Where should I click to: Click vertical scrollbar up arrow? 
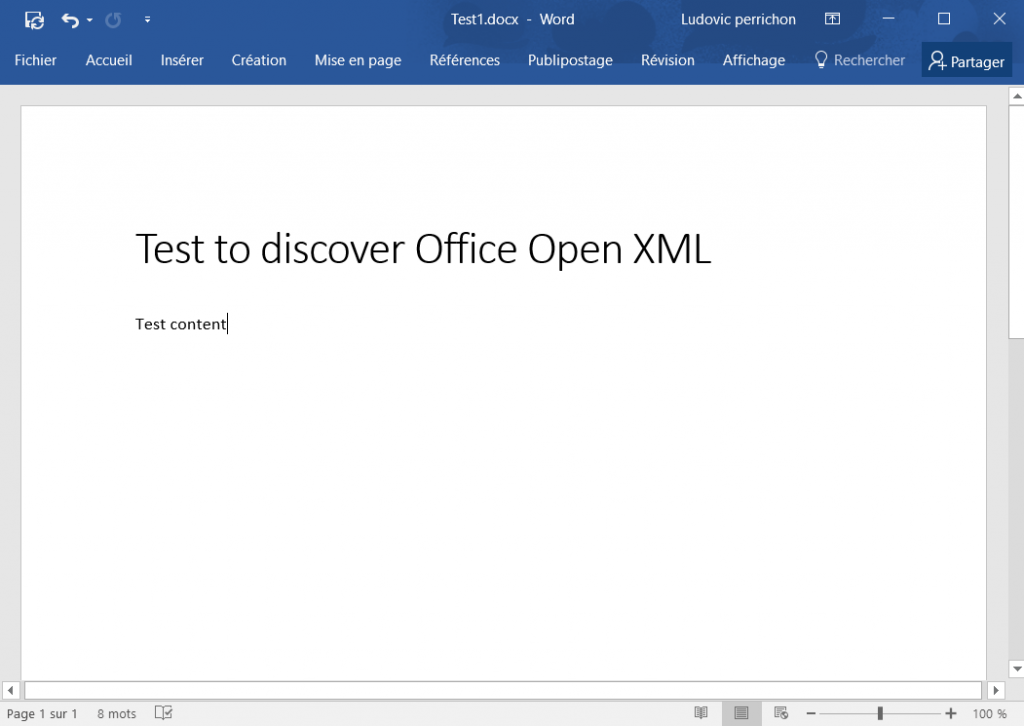[1016, 96]
